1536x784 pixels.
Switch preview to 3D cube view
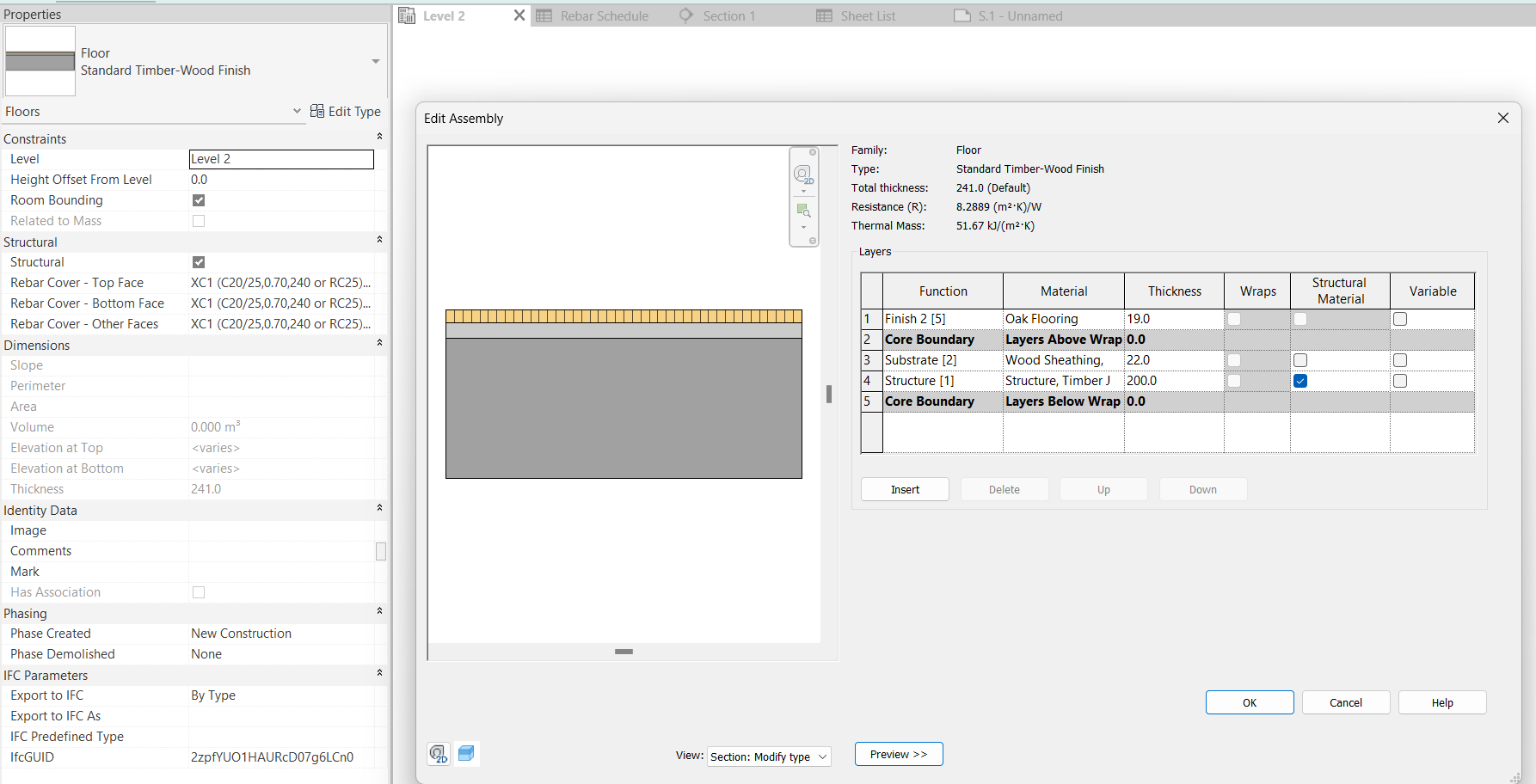[467, 753]
